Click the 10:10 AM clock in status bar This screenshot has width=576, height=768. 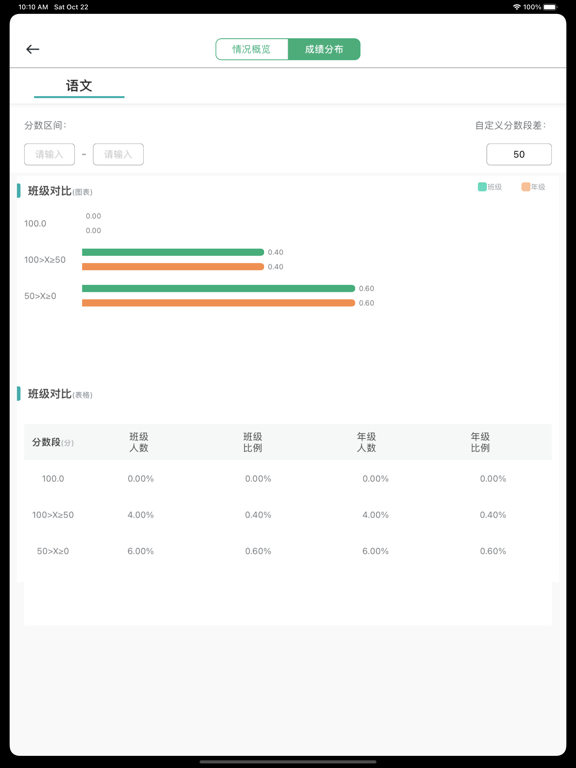pyautogui.click(x=33, y=7)
